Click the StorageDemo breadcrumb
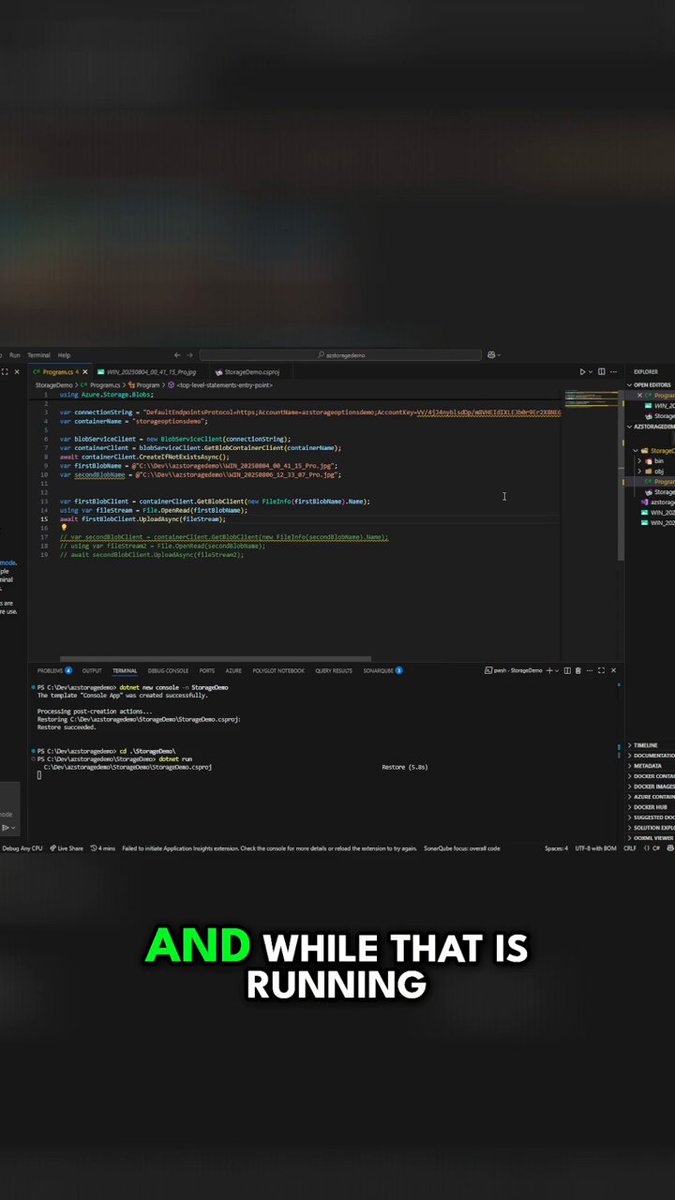The image size is (675, 1200). click(x=53, y=384)
